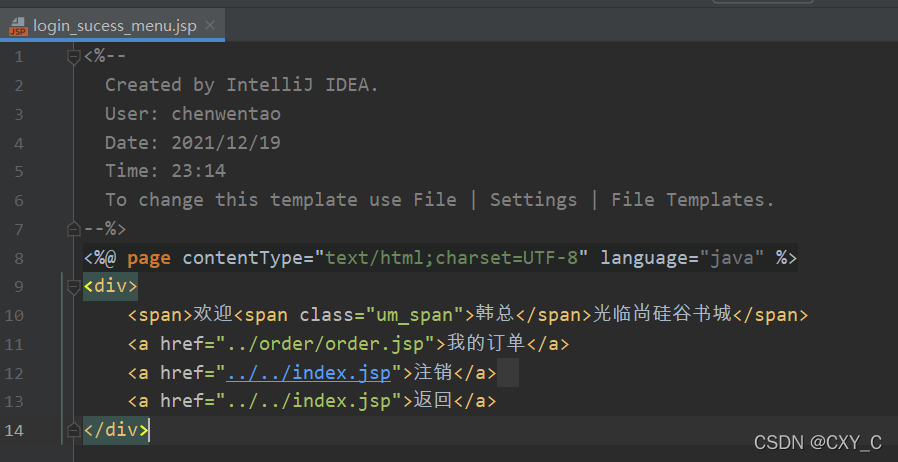Open the ../../index.jsp link on line 12
898x462 pixels.
tap(309, 373)
